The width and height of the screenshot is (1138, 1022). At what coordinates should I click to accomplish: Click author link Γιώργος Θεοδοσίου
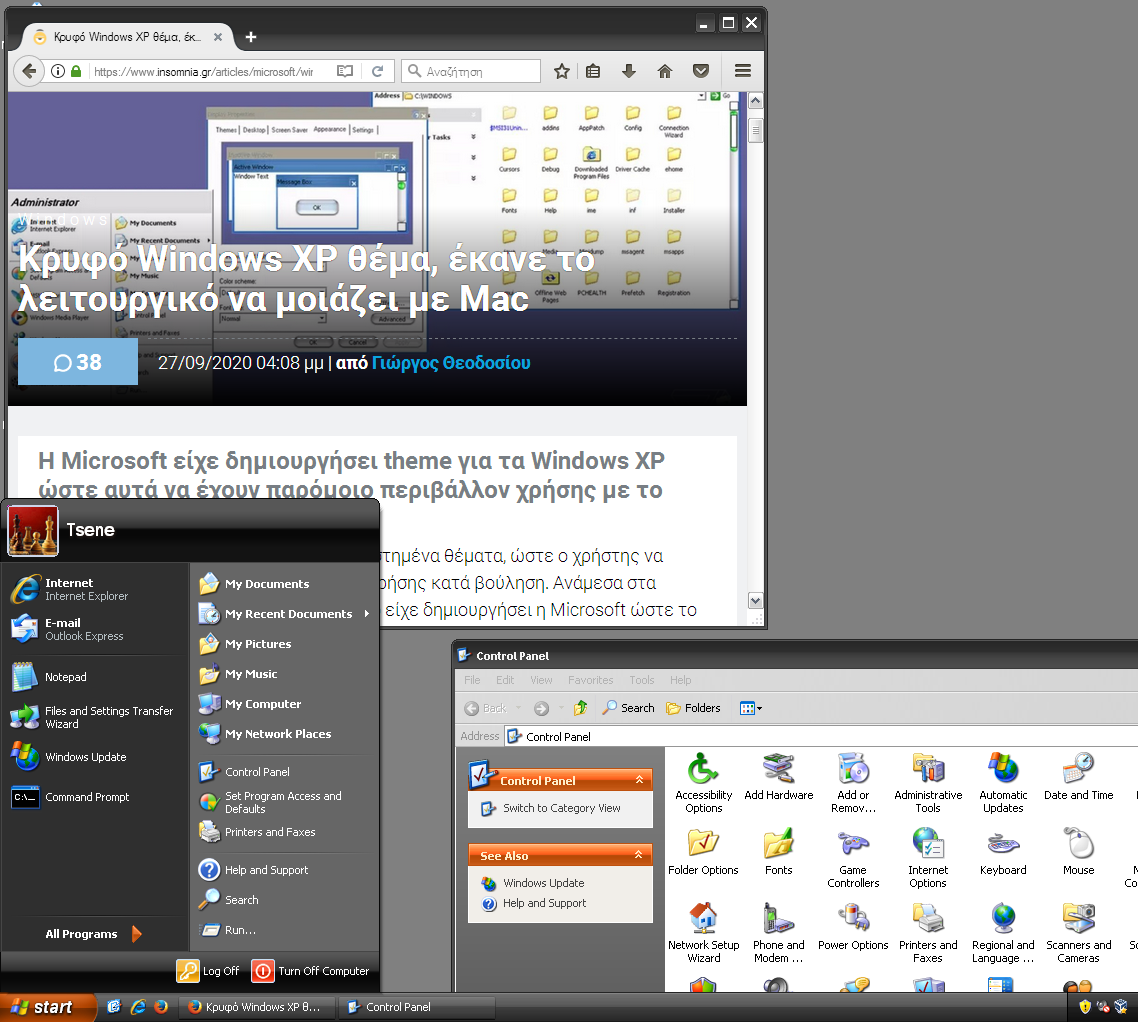[451, 362]
